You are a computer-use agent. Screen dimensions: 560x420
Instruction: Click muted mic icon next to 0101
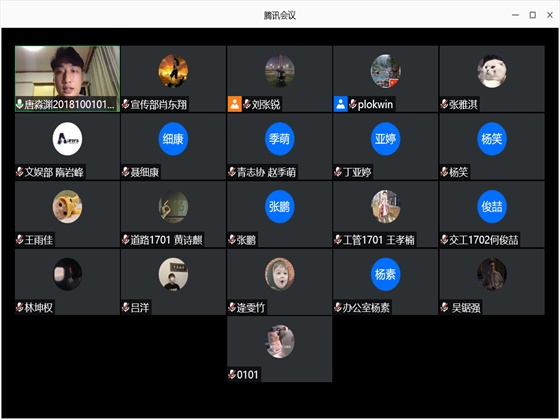click(x=232, y=374)
